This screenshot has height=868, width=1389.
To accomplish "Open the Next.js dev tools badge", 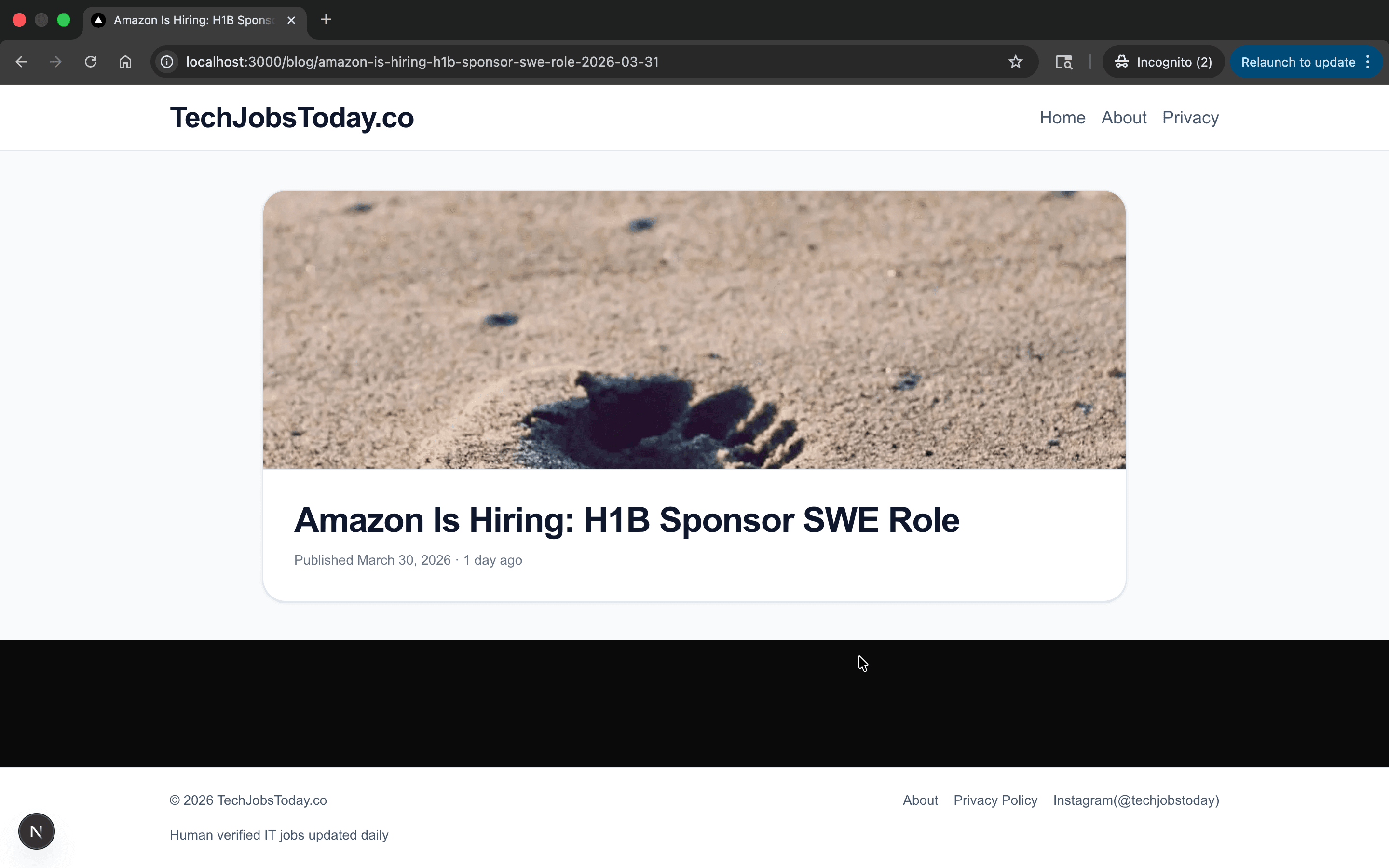I will click(x=36, y=831).
